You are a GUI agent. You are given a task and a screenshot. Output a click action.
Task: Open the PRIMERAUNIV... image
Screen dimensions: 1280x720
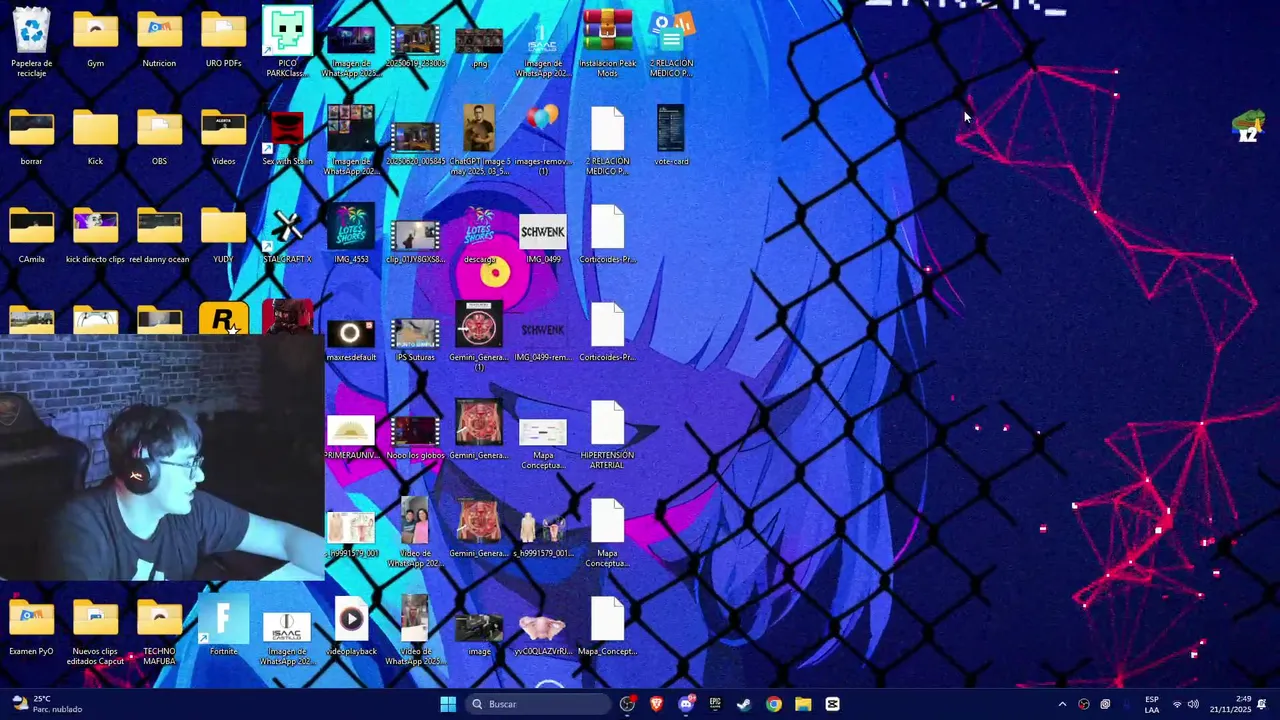(x=351, y=438)
